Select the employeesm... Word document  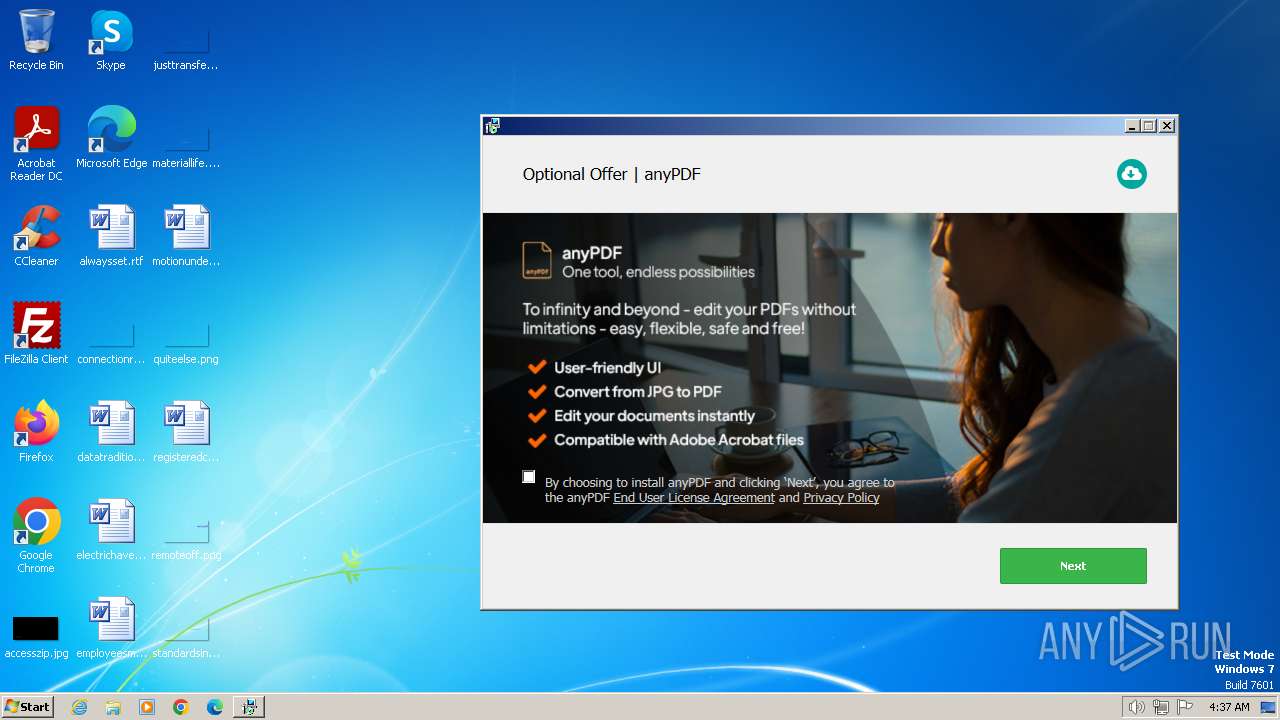[x=110, y=628]
